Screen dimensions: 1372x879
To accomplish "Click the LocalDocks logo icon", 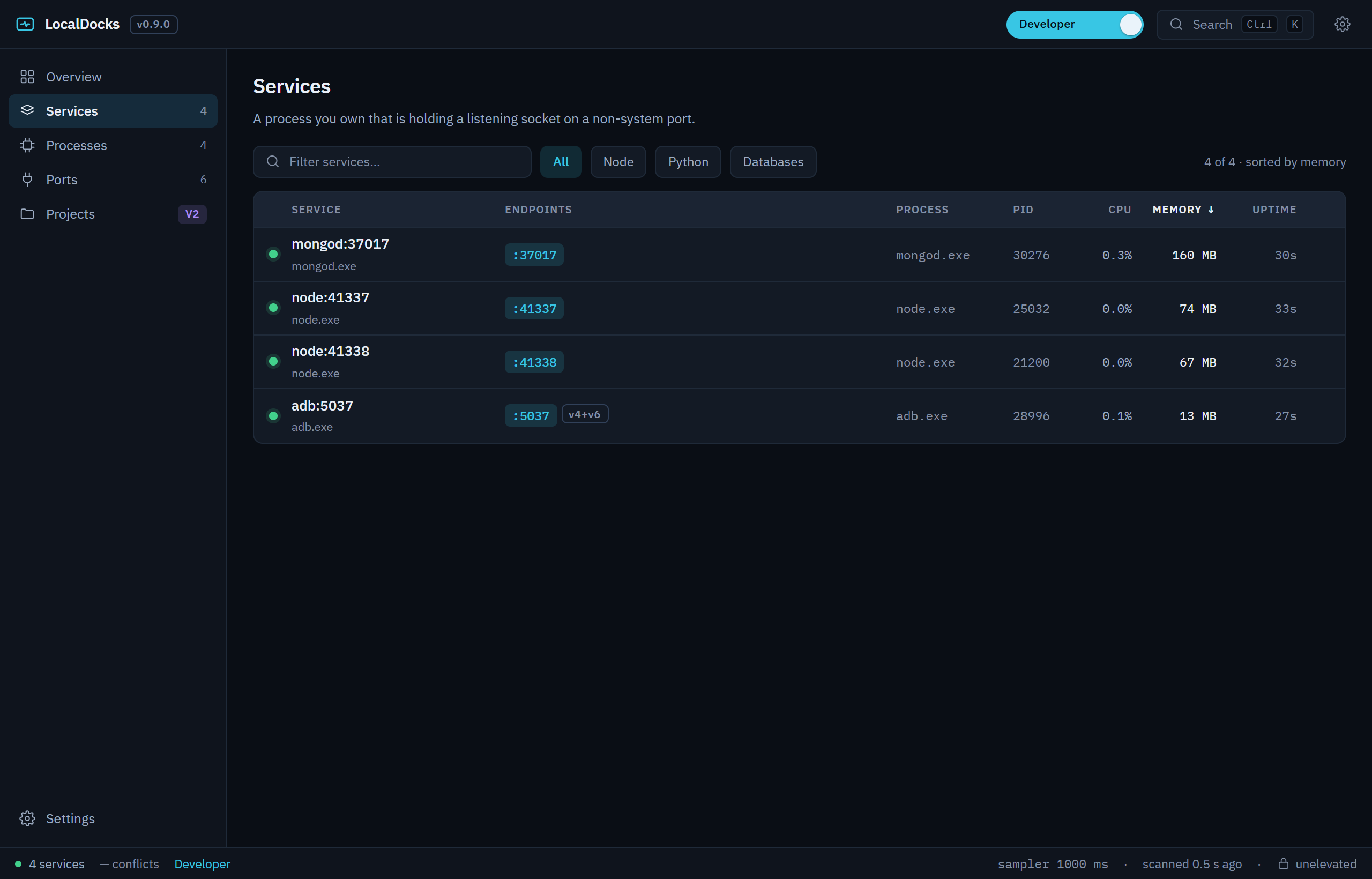I will point(25,24).
